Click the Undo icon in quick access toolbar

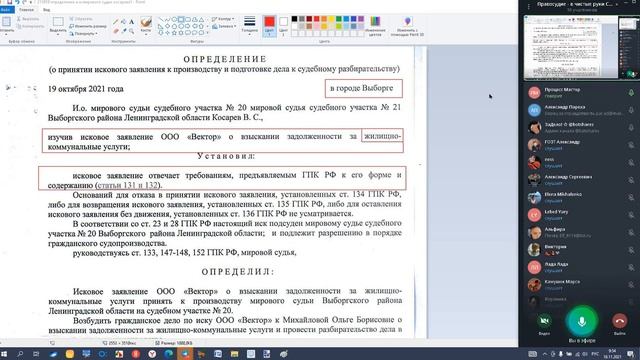point(17,2)
